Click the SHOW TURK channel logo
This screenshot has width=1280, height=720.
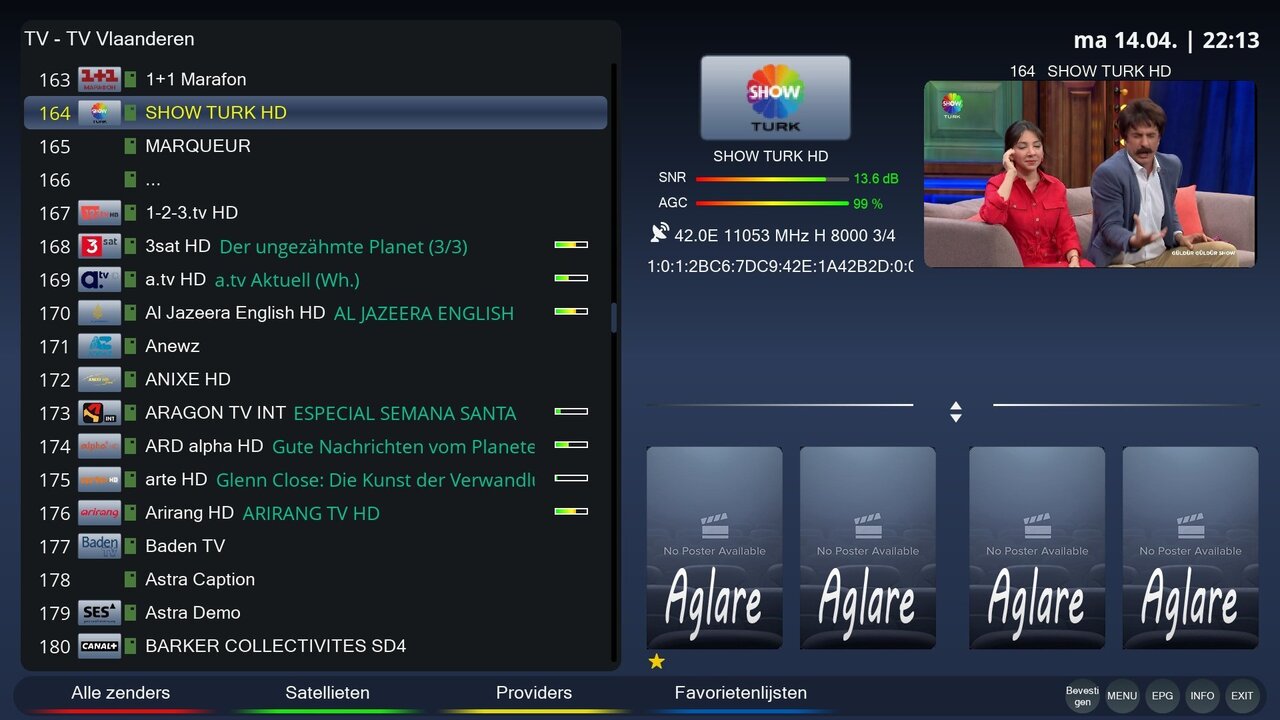tap(101, 113)
